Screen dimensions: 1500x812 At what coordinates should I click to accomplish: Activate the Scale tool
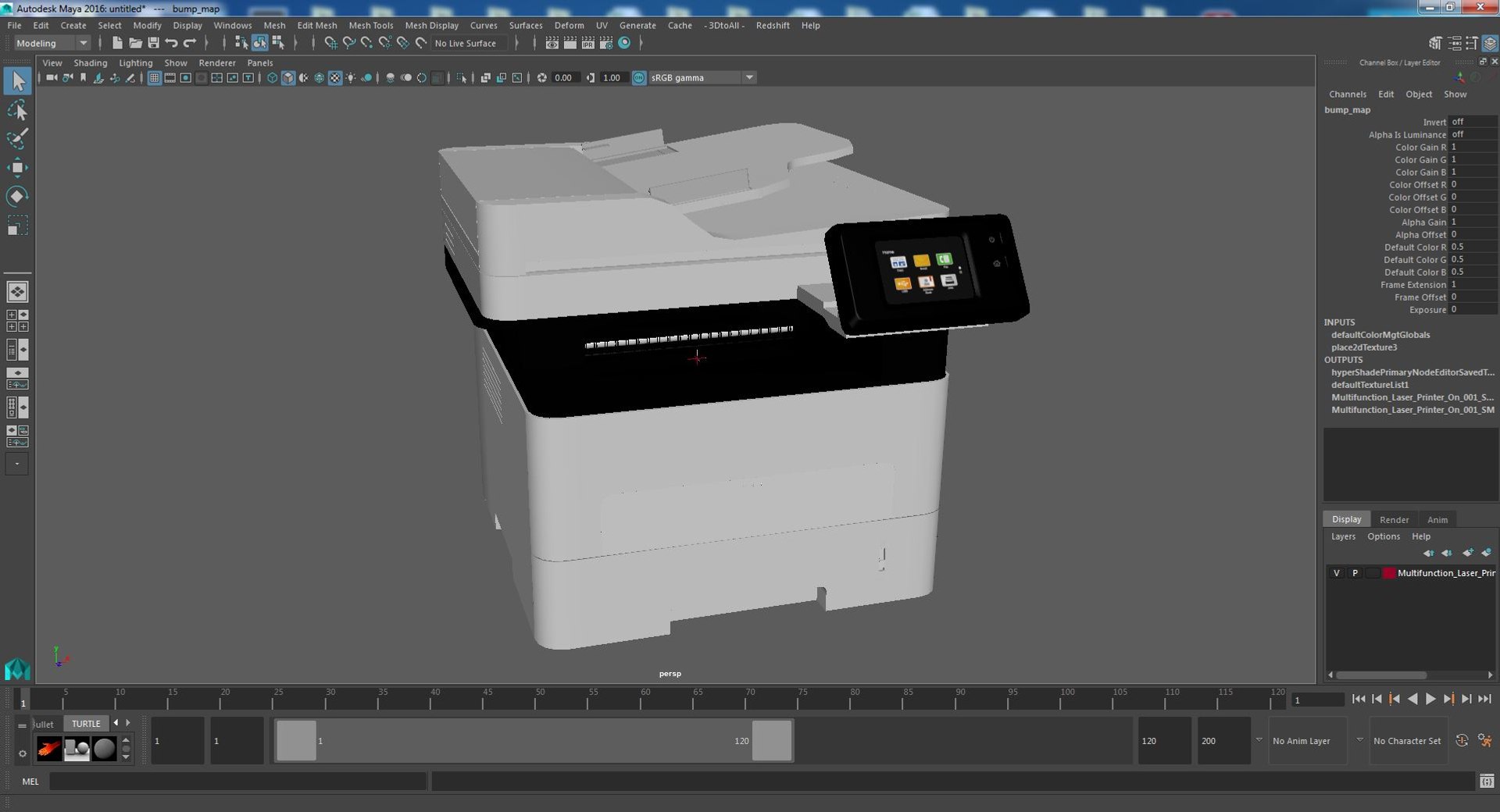click(17, 225)
